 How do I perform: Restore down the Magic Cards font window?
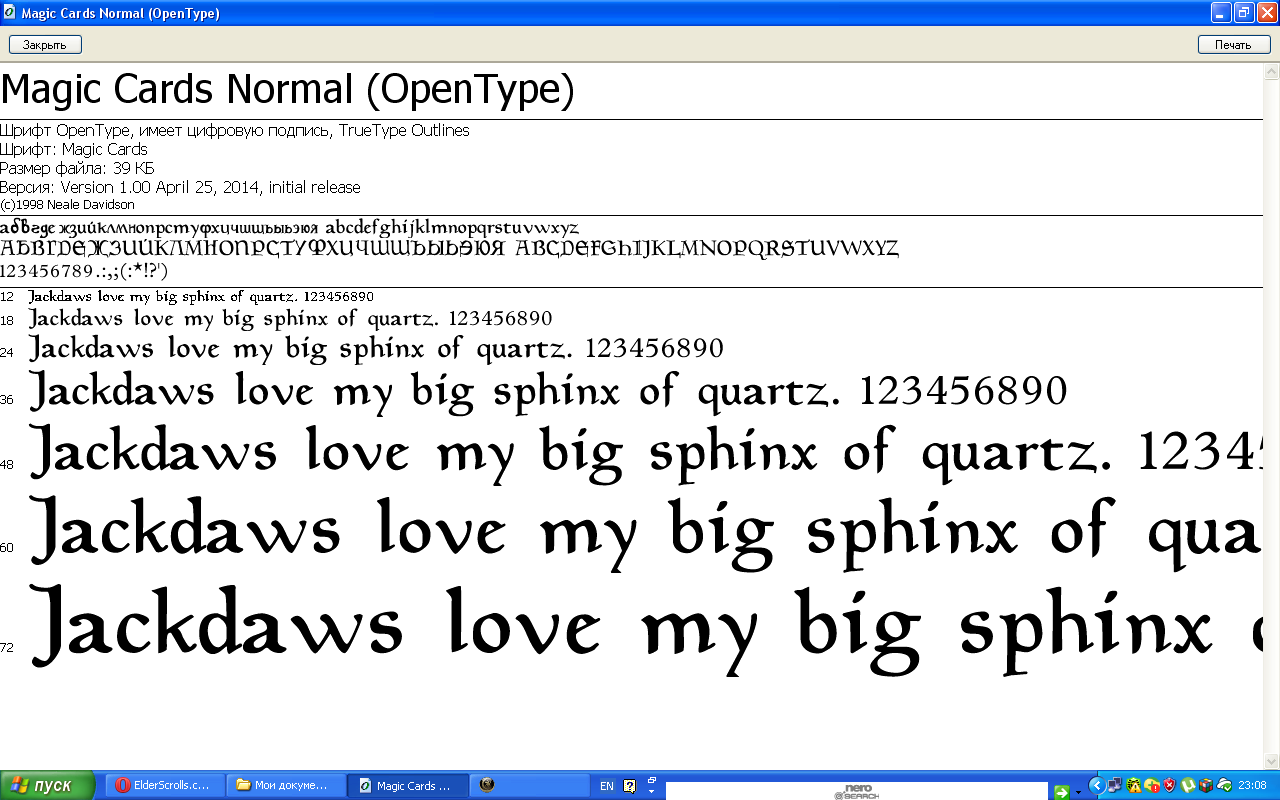click(1244, 13)
